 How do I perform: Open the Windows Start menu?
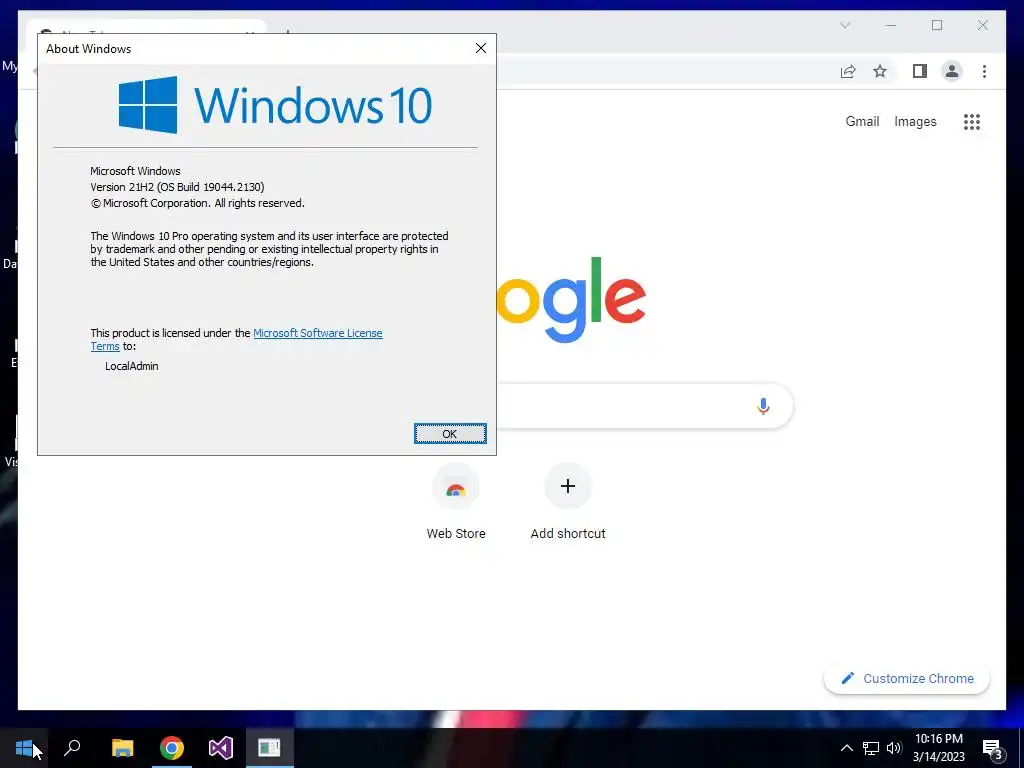[24, 748]
